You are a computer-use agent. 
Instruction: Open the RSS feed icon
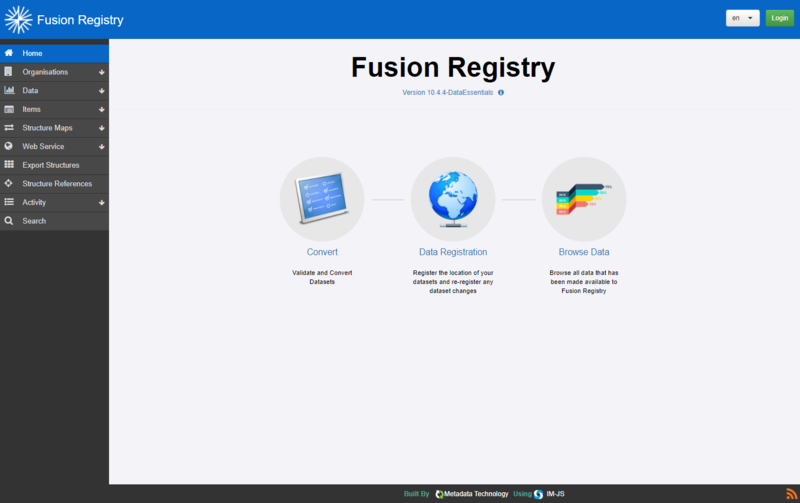point(791,493)
